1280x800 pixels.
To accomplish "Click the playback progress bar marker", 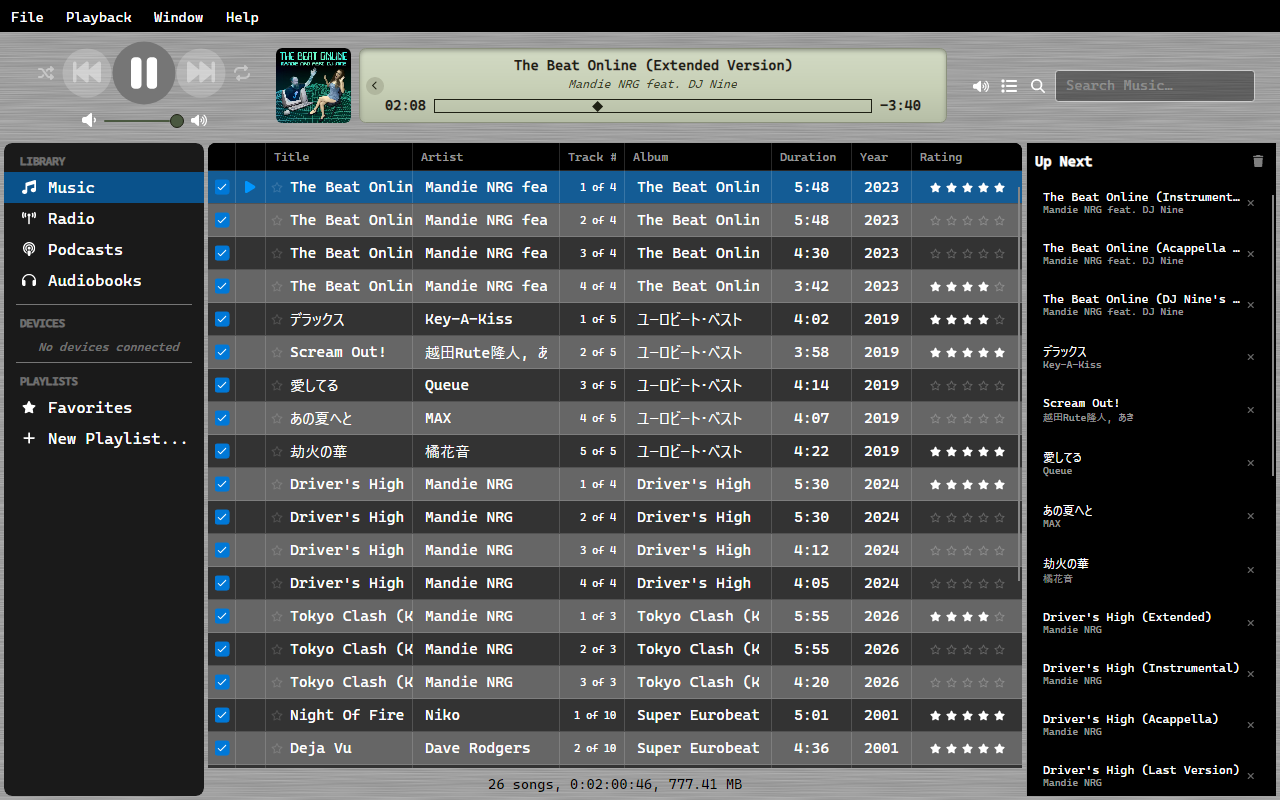I will [x=598, y=106].
